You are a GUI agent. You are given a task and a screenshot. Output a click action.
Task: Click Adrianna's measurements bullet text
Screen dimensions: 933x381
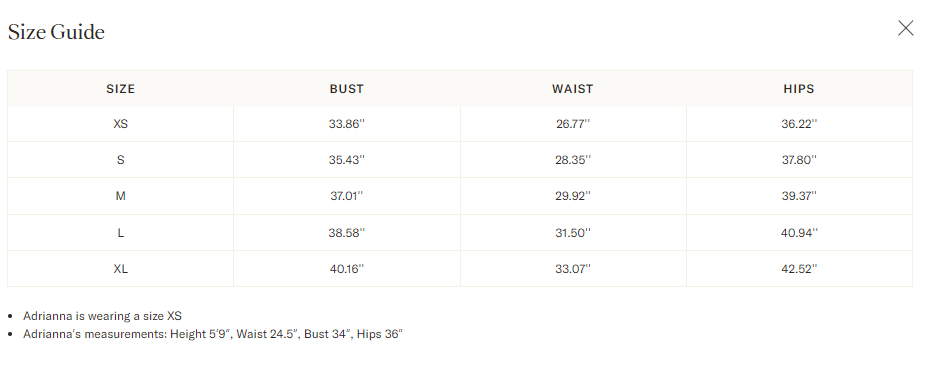(x=213, y=334)
